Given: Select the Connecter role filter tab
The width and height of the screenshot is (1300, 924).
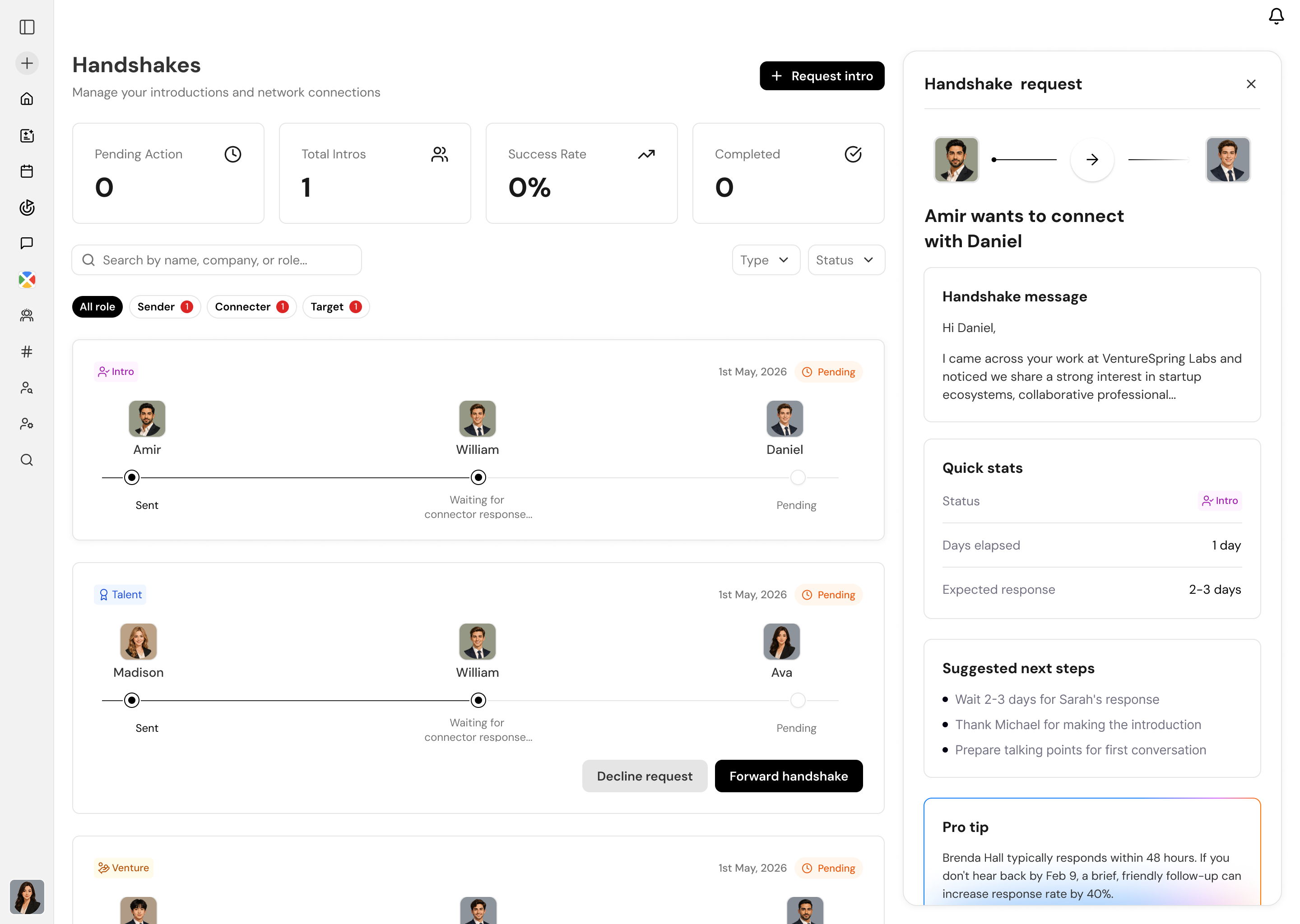Looking at the screenshot, I should coord(251,307).
